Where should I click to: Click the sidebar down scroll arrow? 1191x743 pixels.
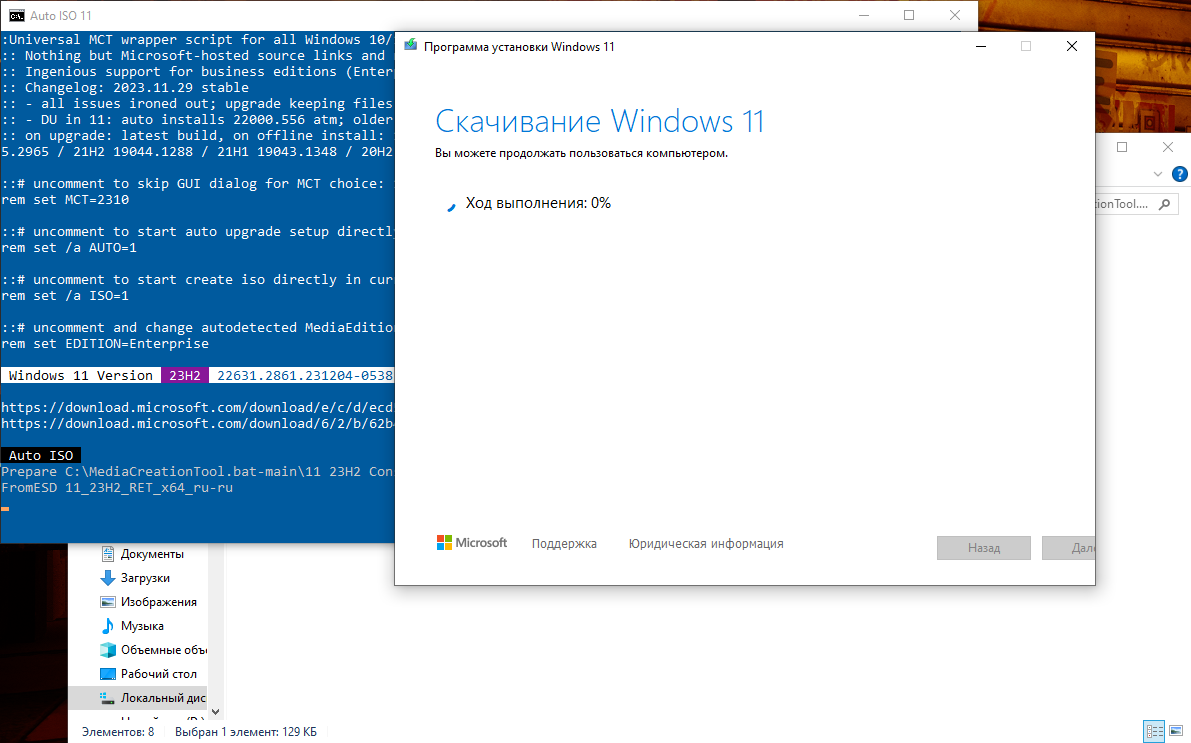click(214, 711)
